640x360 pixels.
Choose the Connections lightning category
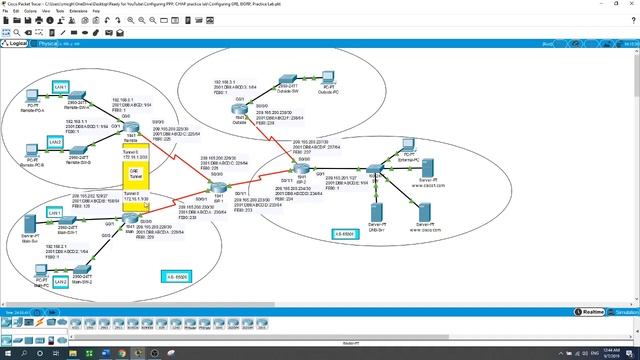40,322
